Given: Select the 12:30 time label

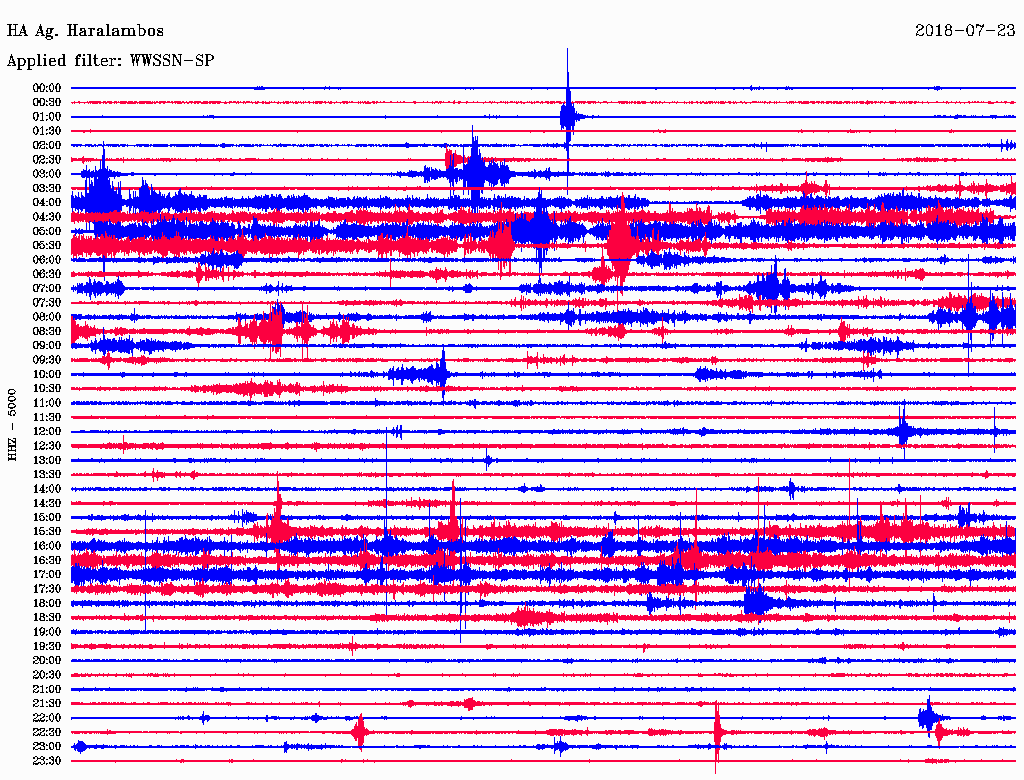Looking at the screenshot, I should point(47,446).
